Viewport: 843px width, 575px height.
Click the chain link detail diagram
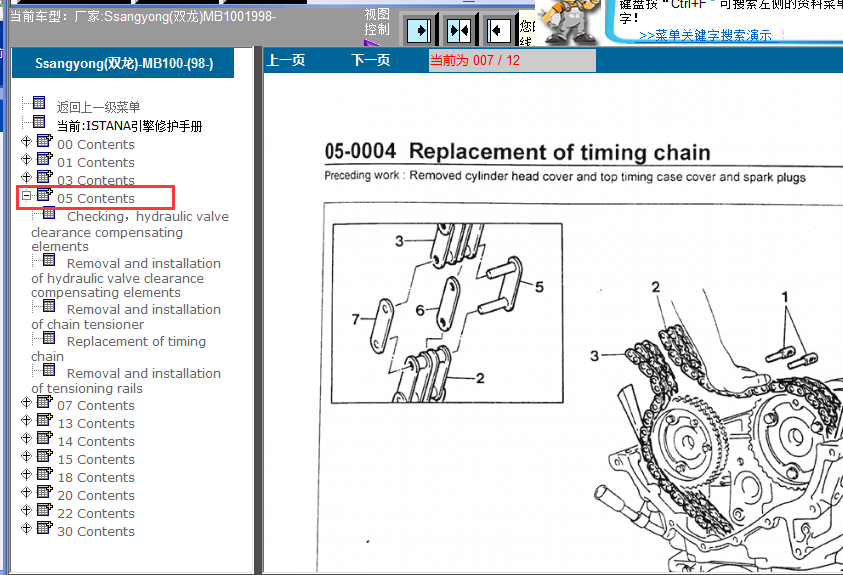(x=447, y=313)
